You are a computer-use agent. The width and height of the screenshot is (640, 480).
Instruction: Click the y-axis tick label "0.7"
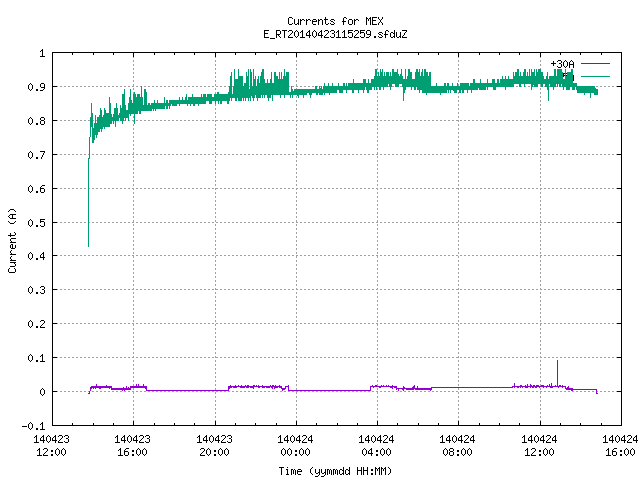click(36, 155)
